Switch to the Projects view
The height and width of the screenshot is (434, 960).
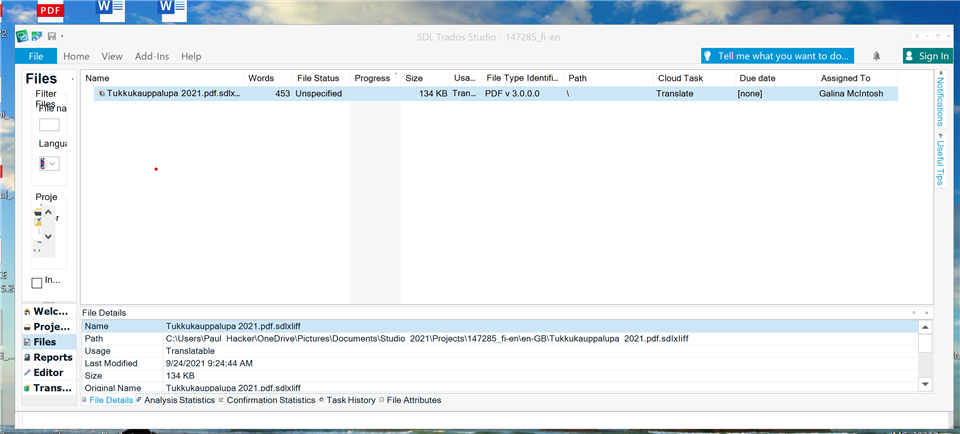pyautogui.click(x=50, y=326)
